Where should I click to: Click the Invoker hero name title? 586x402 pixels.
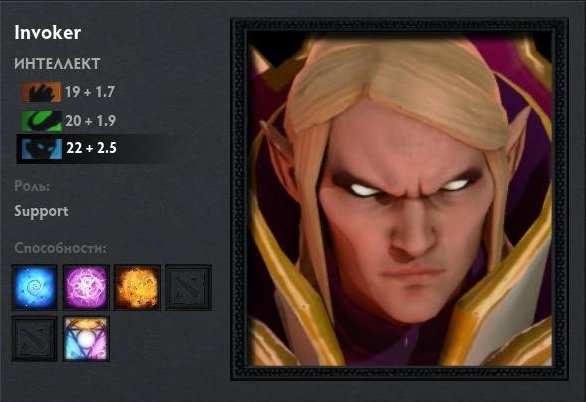pos(47,33)
